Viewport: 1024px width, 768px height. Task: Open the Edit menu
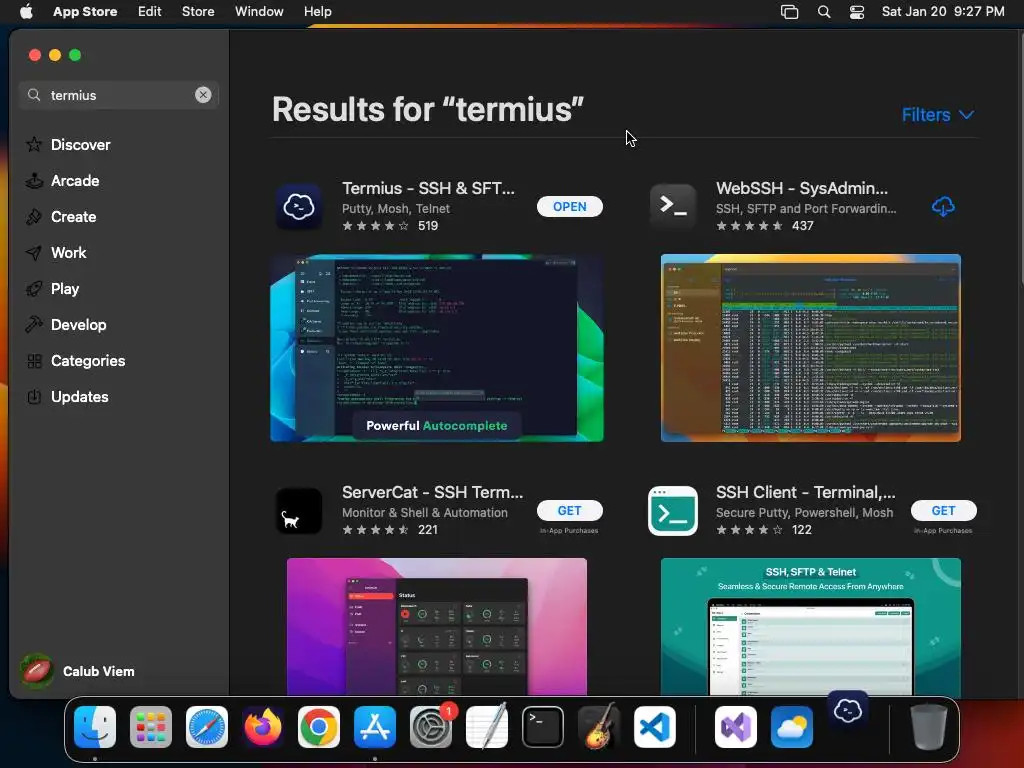[150, 11]
